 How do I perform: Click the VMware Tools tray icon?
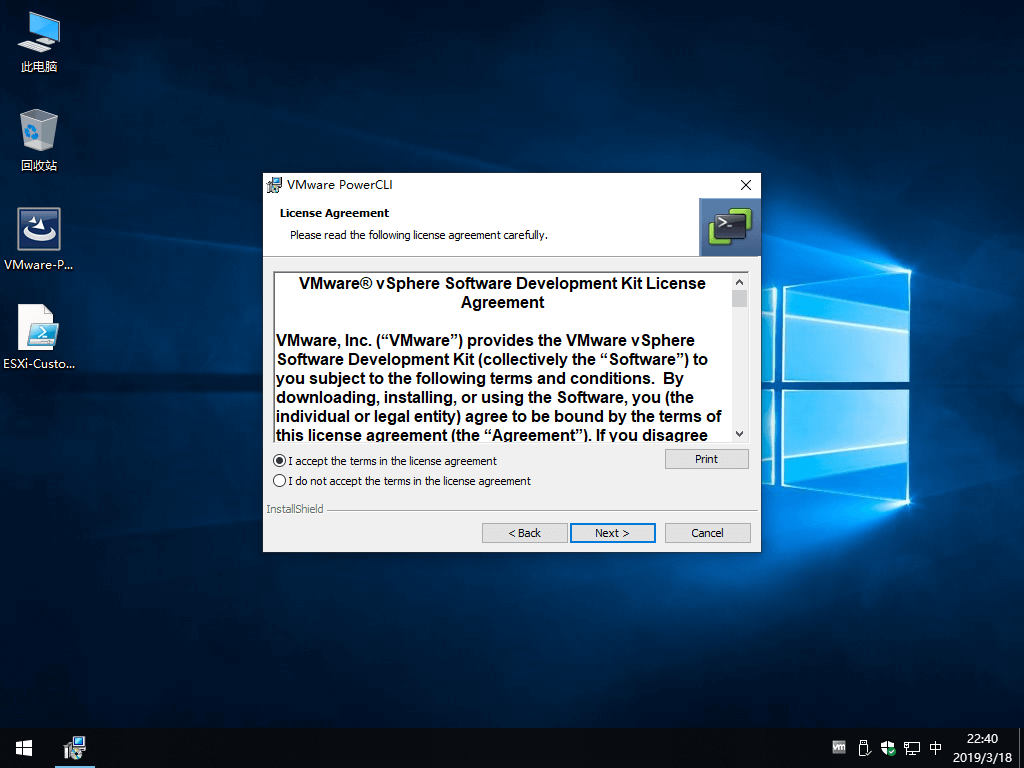pos(838,747)
